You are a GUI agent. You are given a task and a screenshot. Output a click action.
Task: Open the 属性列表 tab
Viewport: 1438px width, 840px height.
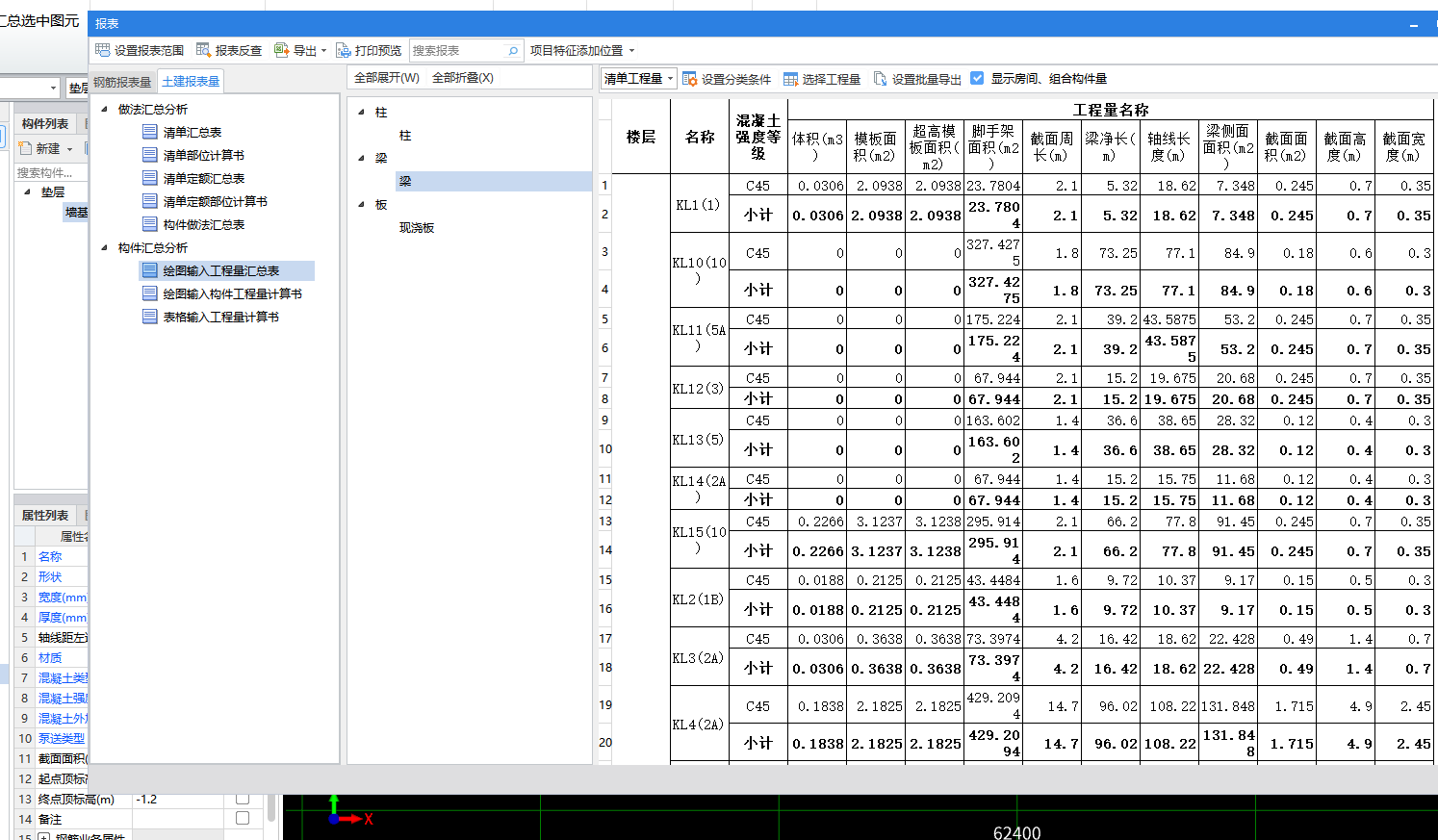(x=45, y=515)
